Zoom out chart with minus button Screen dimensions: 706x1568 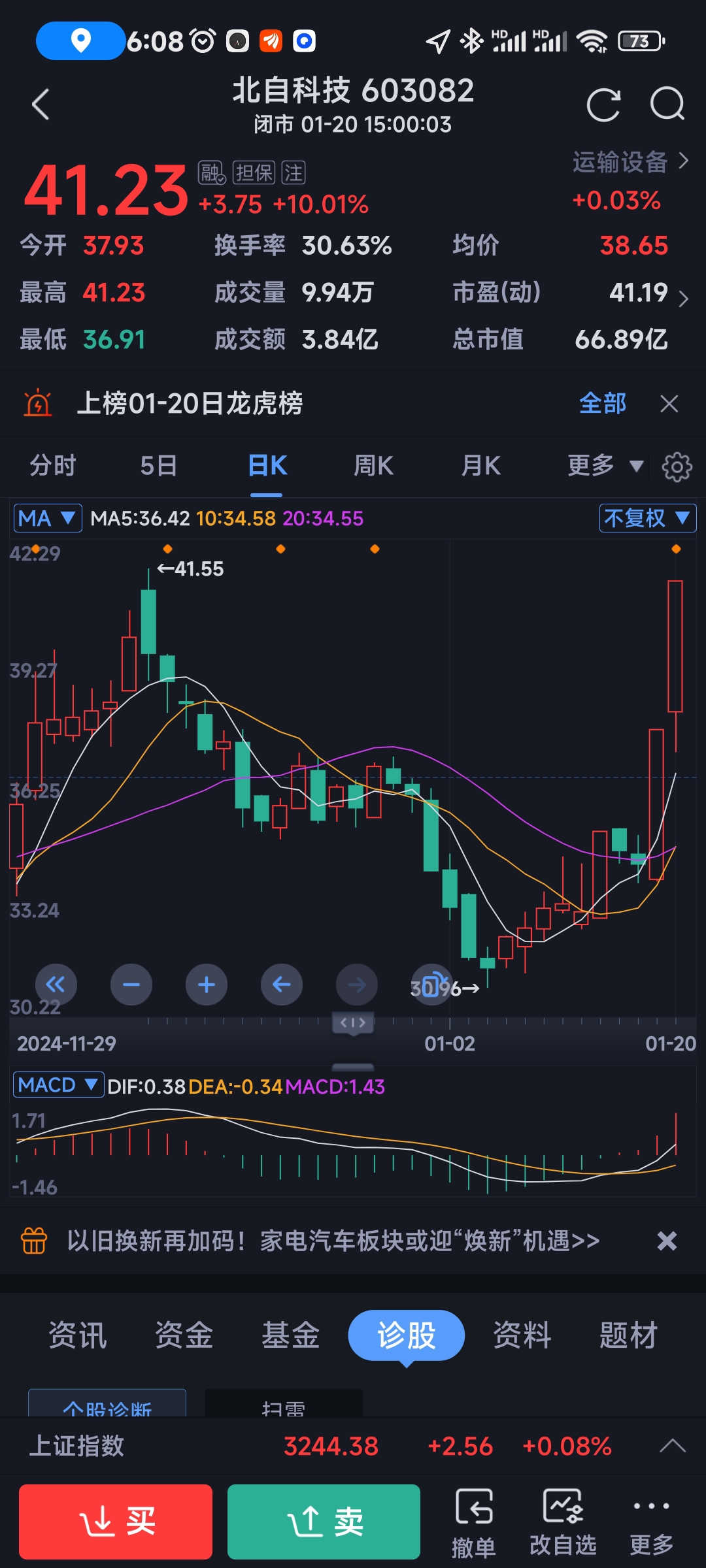coord(131,985)
